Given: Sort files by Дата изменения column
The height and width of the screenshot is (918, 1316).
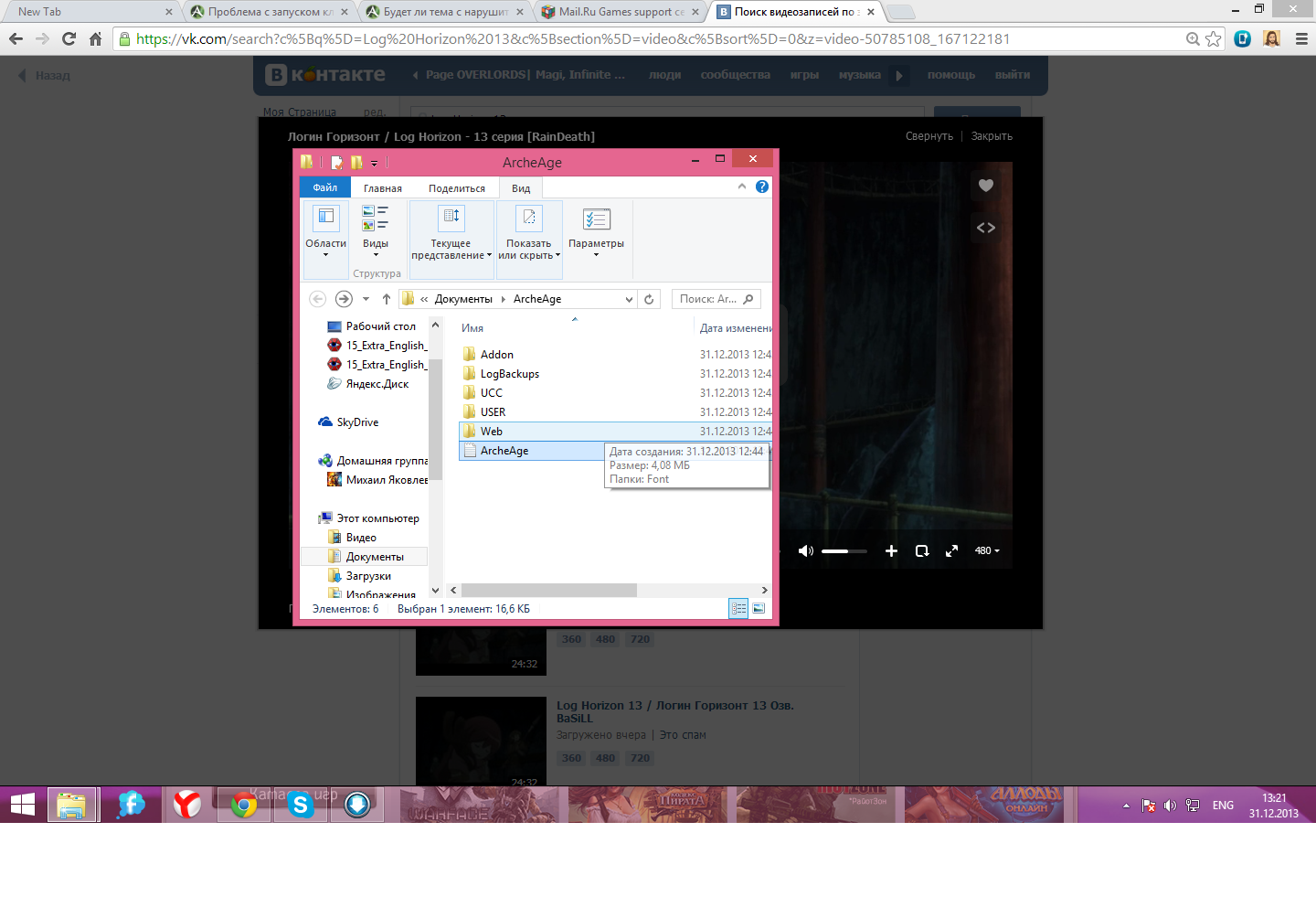Looking at the screenshot, I should 736,328.
